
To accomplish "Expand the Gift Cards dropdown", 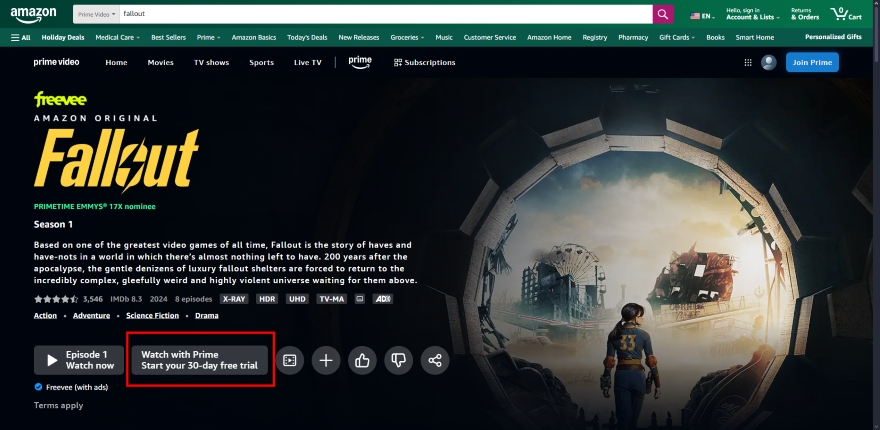I will (x=677, y=38).
